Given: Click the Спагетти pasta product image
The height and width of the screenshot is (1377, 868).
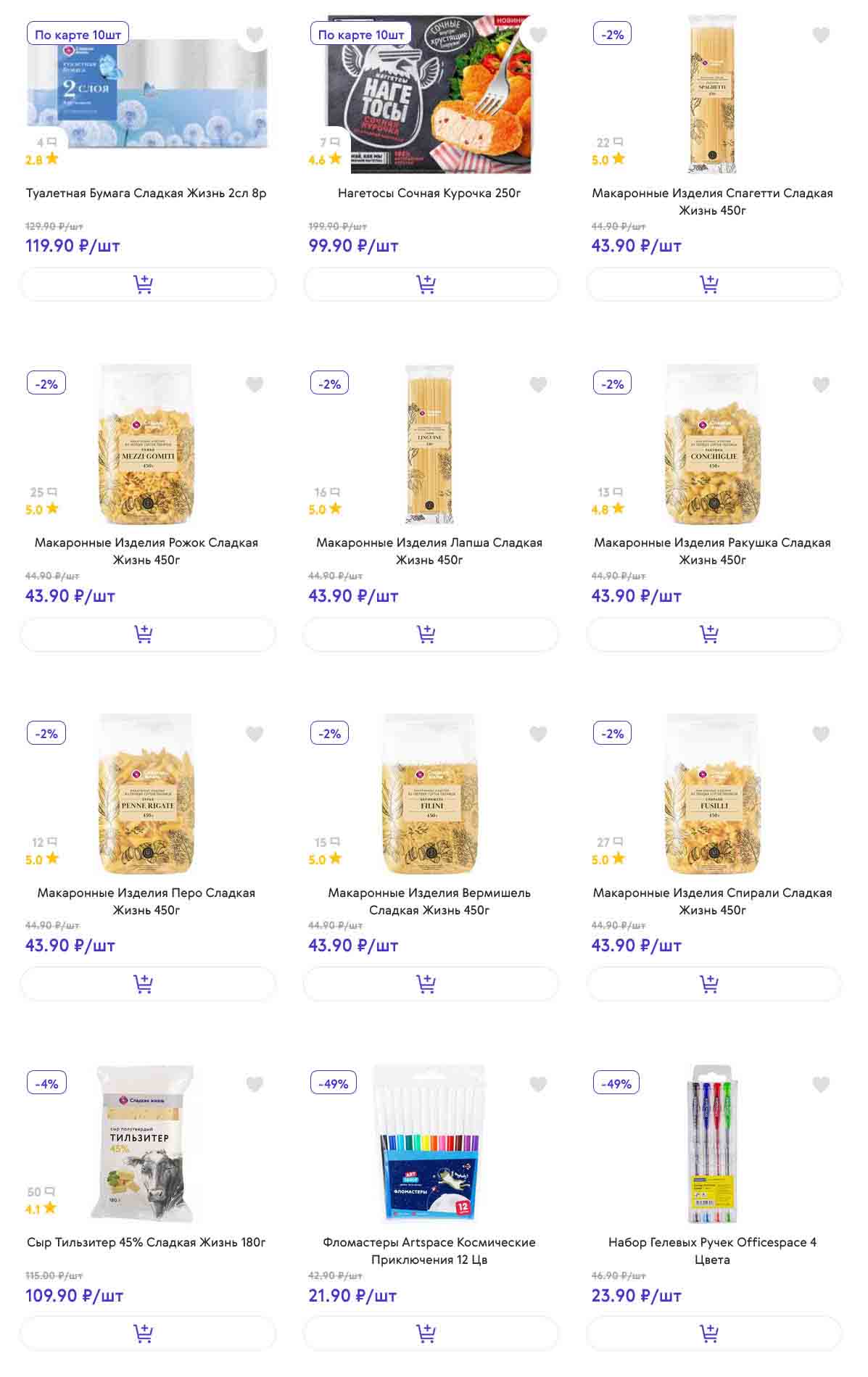Looking at the screenshot, I should pos(712,94).
